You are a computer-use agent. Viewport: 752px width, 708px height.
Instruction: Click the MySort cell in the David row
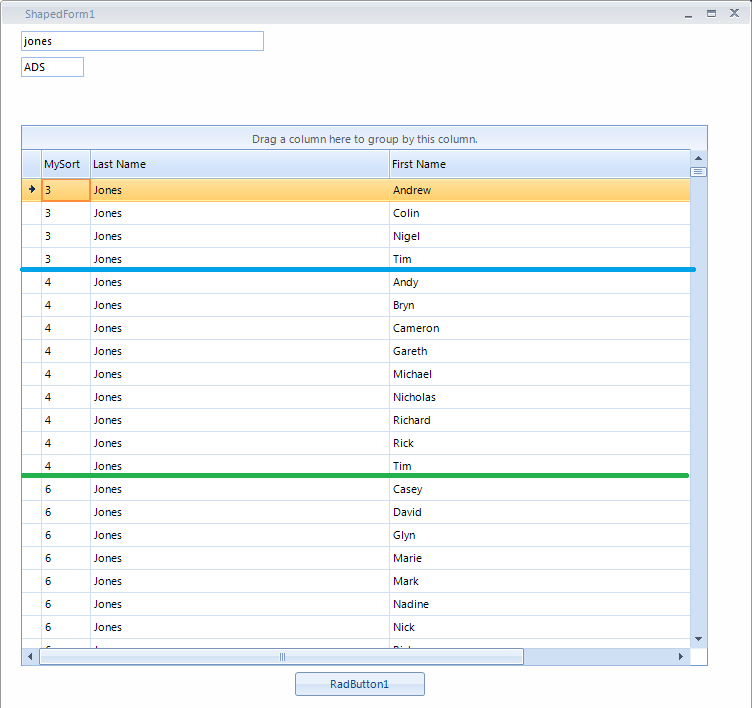(66, 512)
